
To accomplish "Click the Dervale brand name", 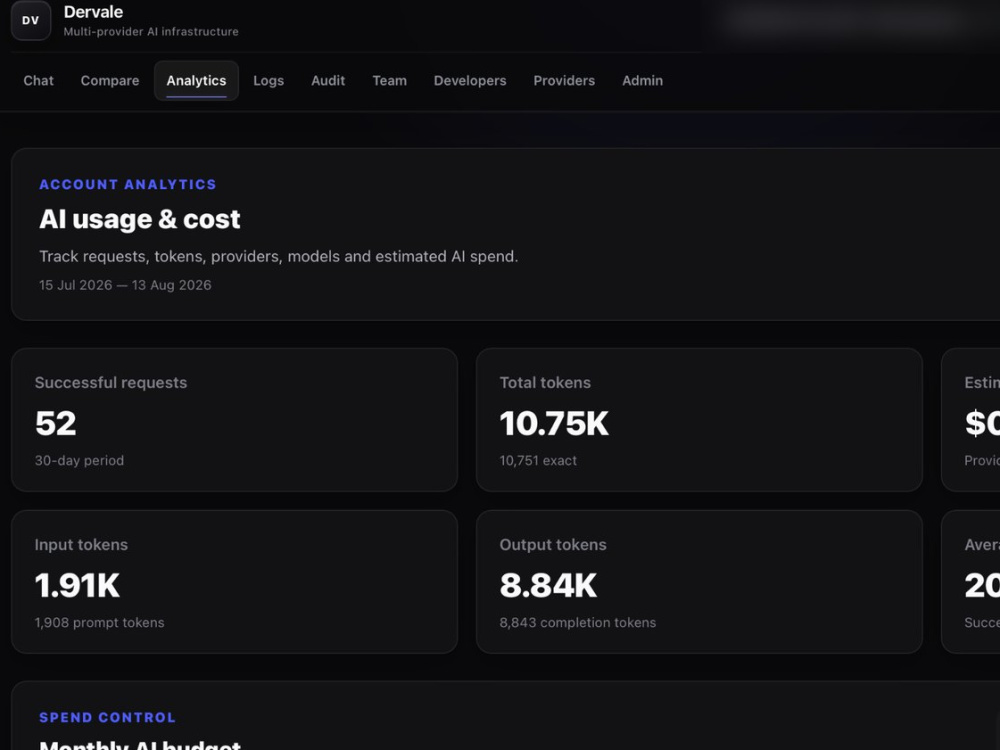I will click(x=93, y=12).
